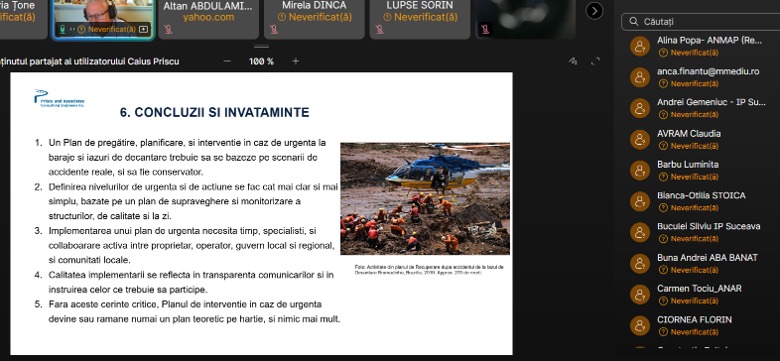Select the presenter's active video tile
780x361 pixels.
tap(103, 19)
